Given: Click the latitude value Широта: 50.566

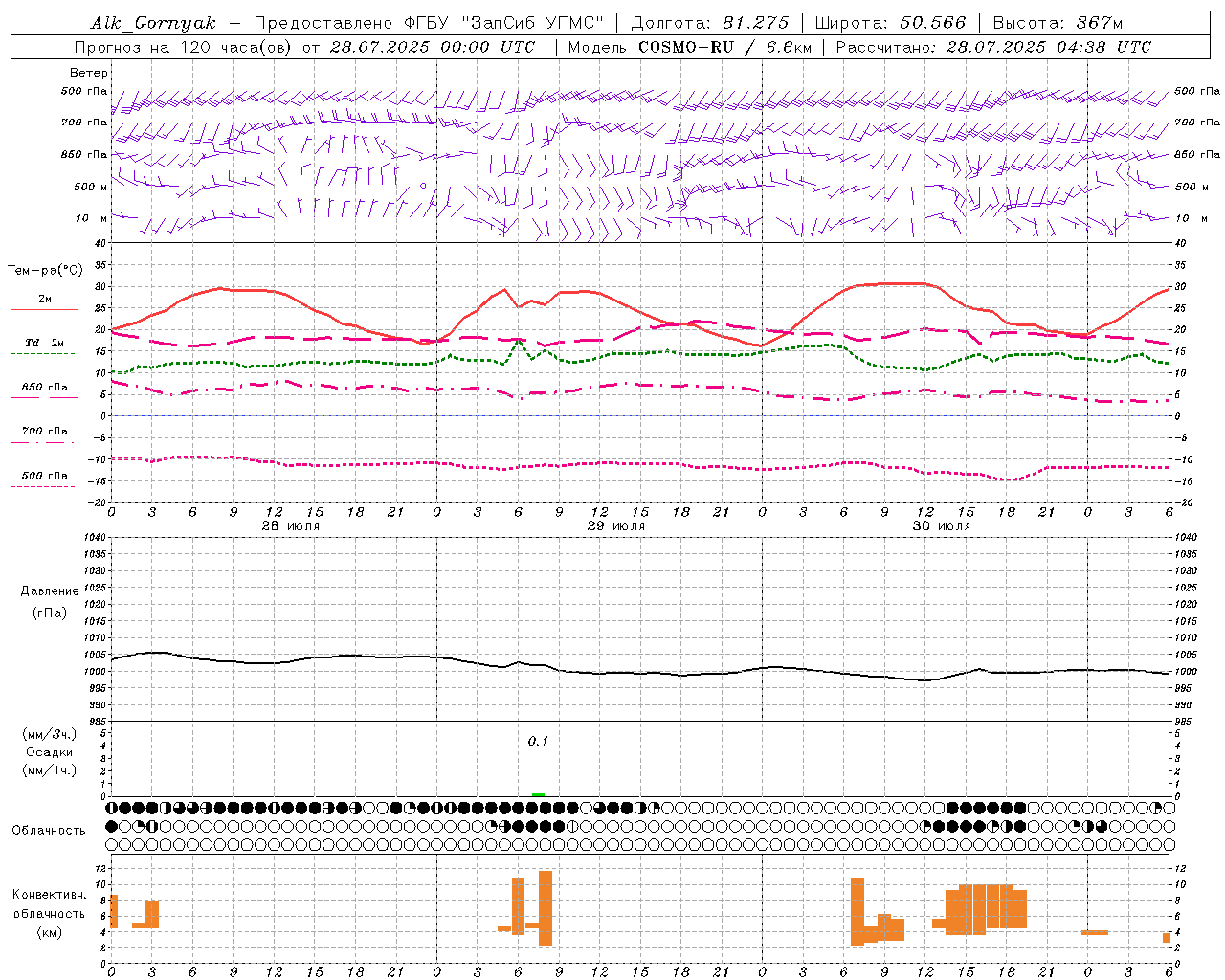Looking at the screenshot, I should pyautogui.click(x=890, y=23).
